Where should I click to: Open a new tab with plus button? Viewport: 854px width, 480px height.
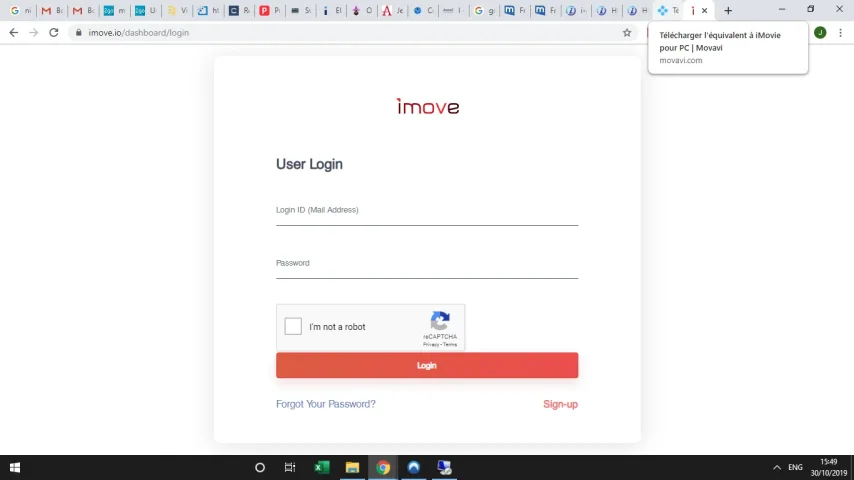(x=728, y=10)
